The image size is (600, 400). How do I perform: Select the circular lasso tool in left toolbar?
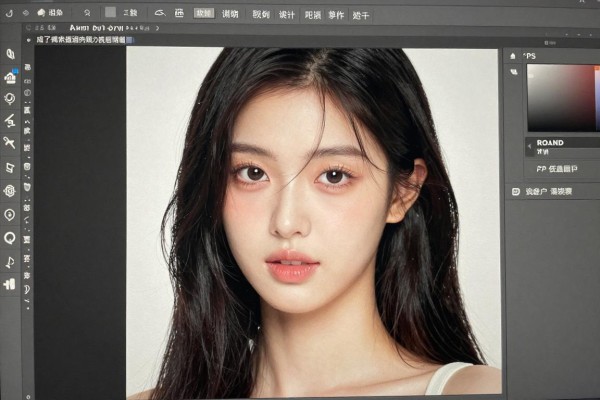(10, 99)
